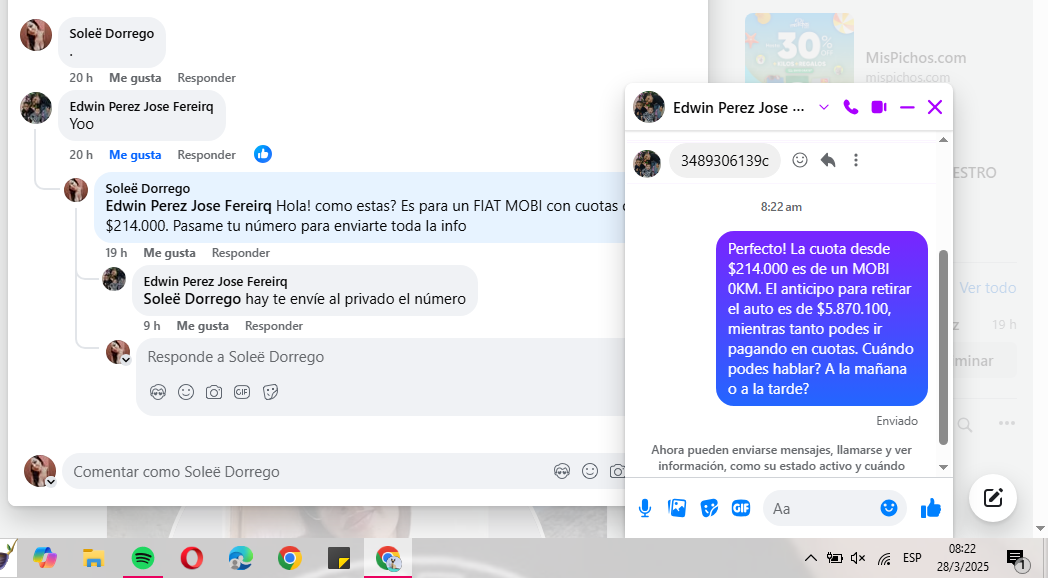
Task: Open more options for 3489306139c message
Action: (x=856, y=160)
